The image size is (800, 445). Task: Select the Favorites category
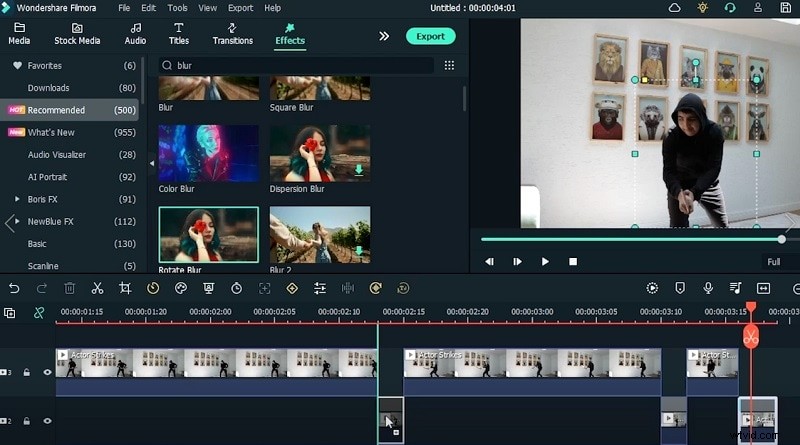coord(70,65)
